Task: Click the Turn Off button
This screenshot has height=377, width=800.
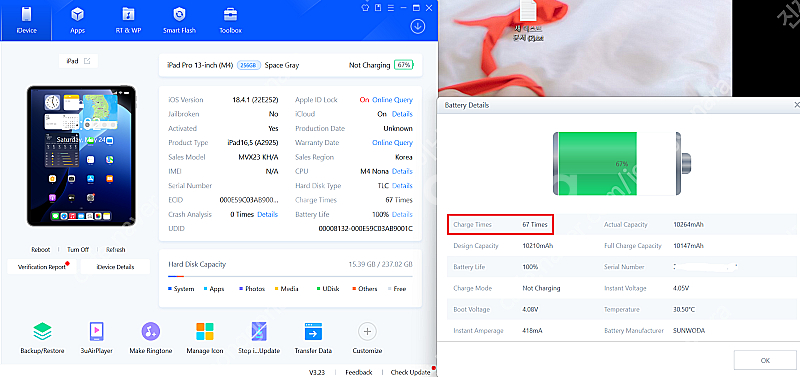Action: coord(78,249)
